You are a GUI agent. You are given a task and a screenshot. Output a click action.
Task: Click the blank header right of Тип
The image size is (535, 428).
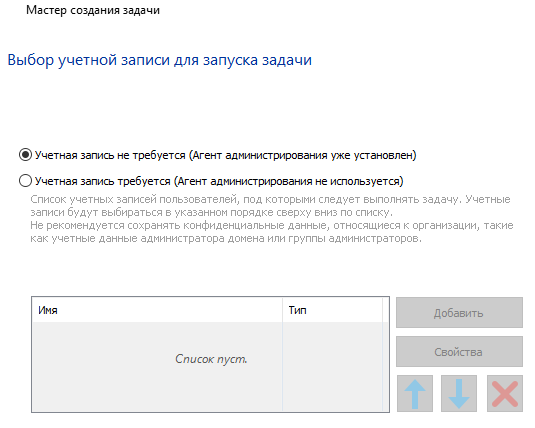point(386,310)
